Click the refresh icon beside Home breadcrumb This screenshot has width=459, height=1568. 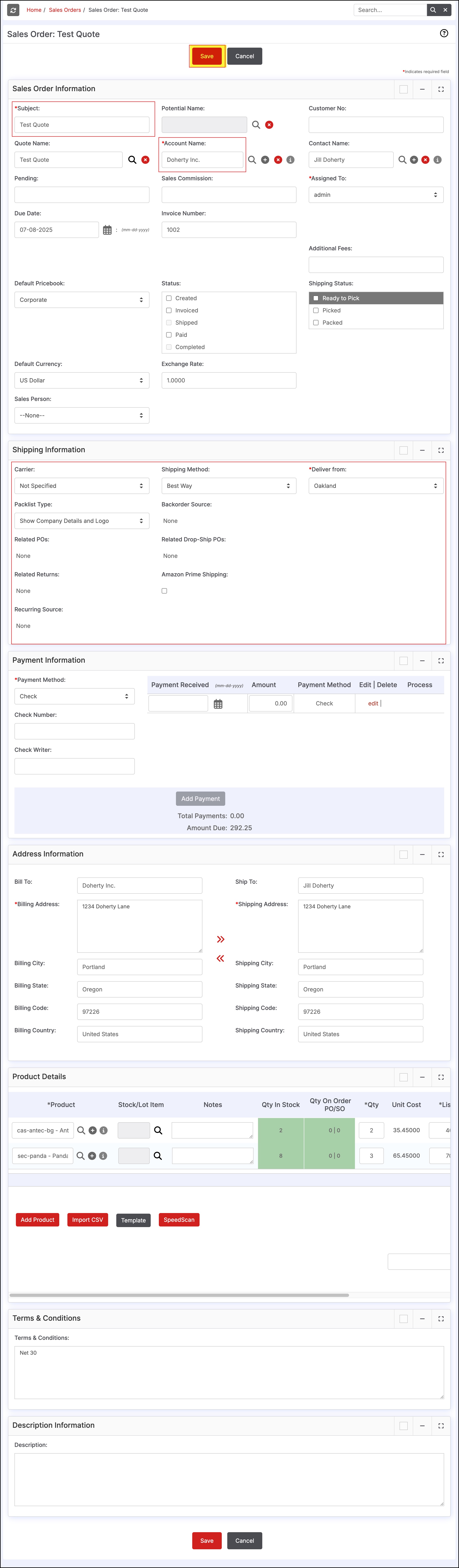click(x=13, y=10)
